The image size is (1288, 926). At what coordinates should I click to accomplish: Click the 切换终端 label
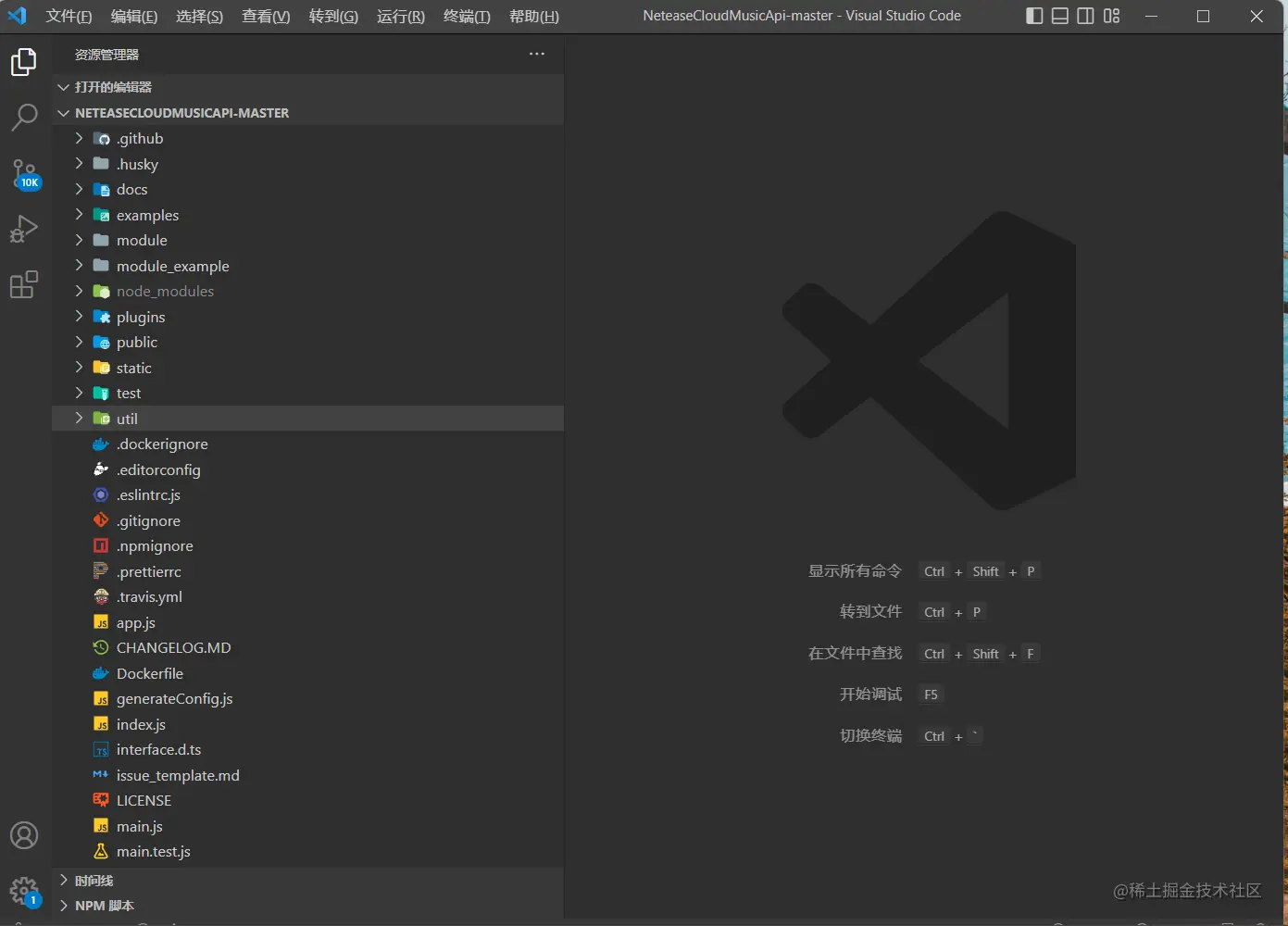870,736
